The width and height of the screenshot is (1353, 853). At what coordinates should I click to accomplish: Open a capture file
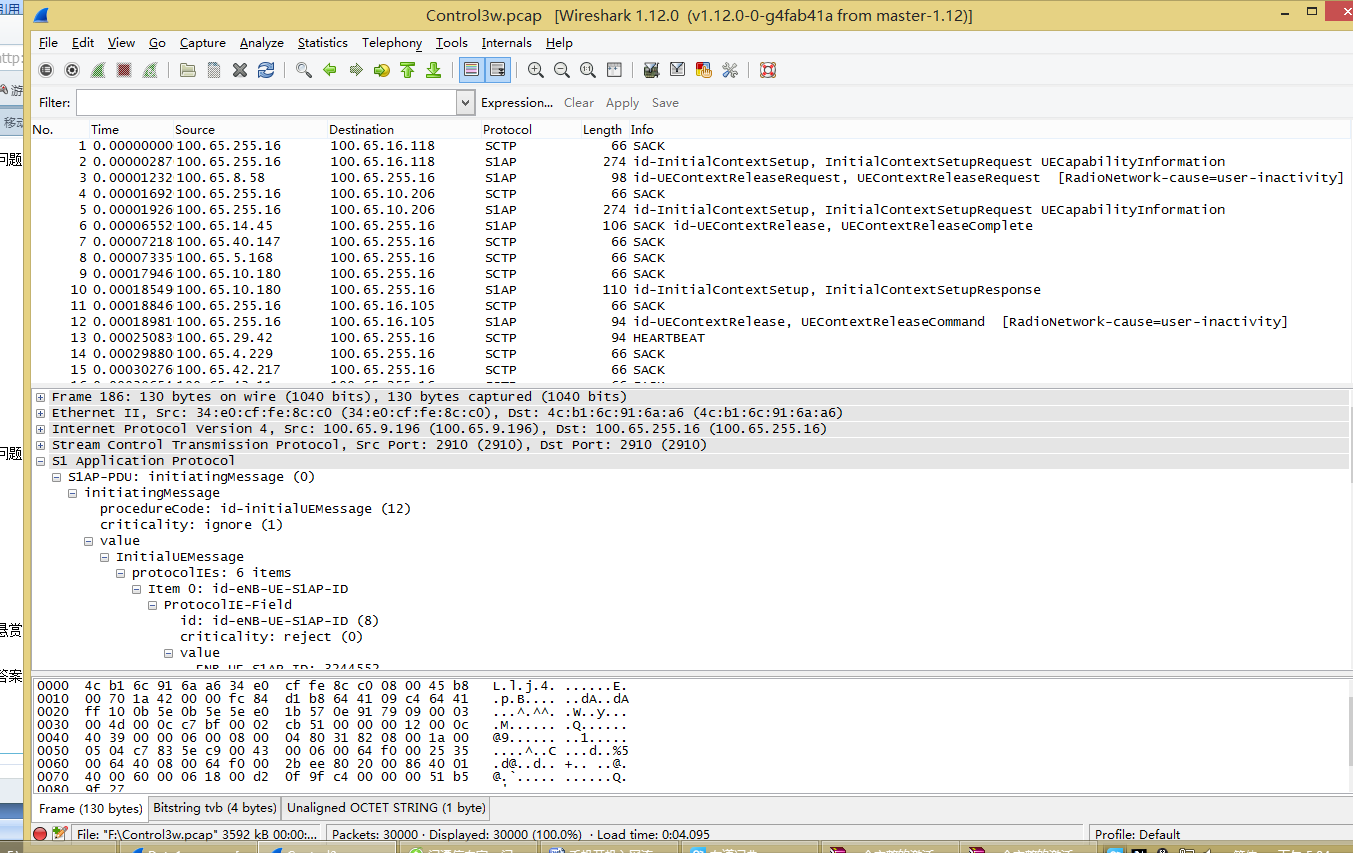click(188, 70)
